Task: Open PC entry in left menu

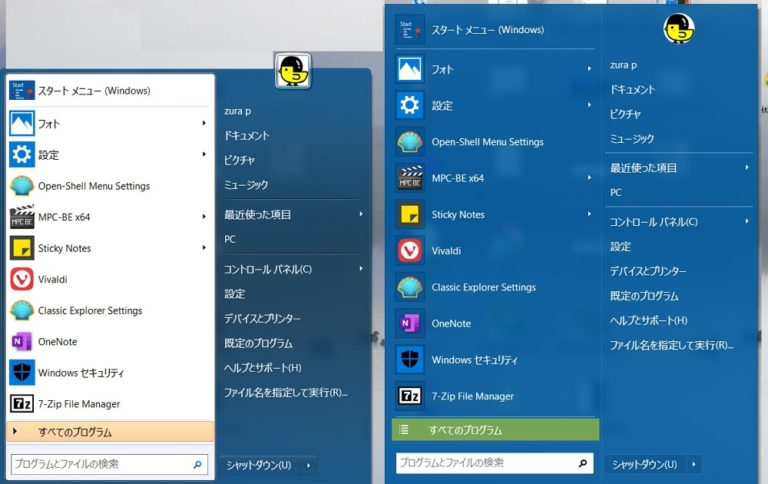Action: click(x=230, y=239)
